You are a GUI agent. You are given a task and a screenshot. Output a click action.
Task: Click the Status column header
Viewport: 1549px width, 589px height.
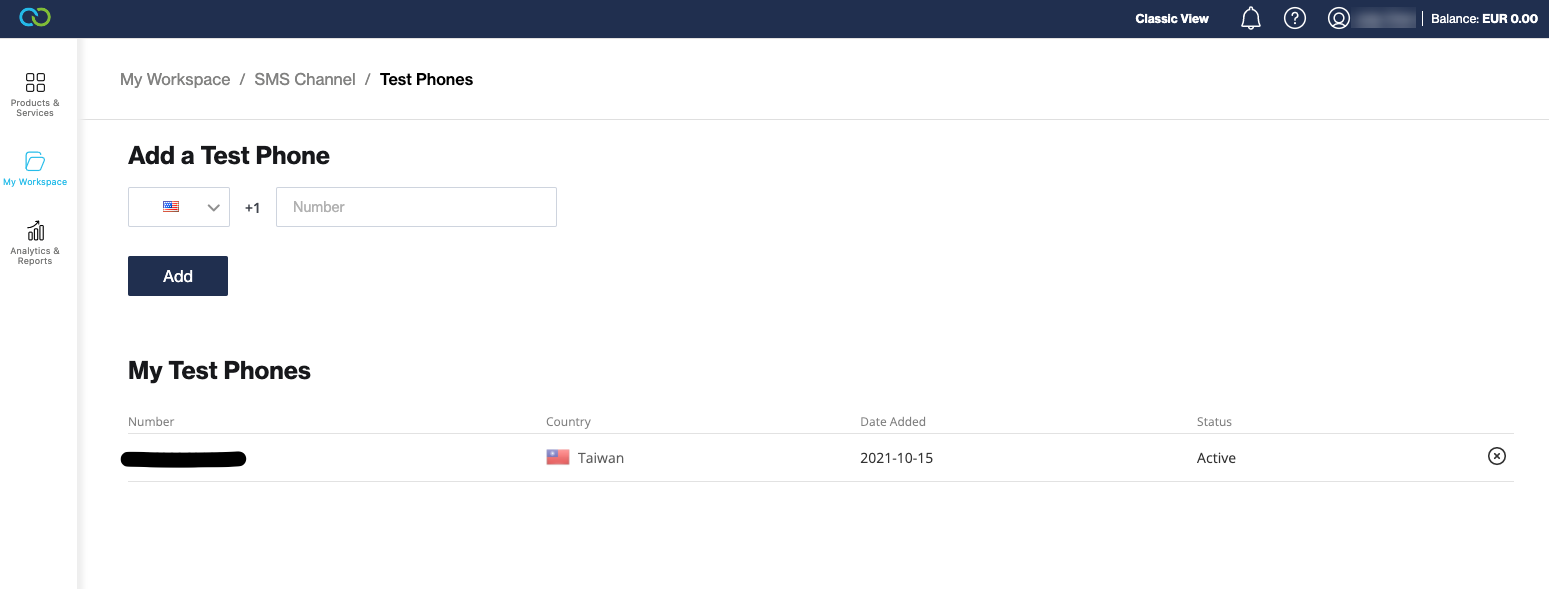(x=1214, y=422)
